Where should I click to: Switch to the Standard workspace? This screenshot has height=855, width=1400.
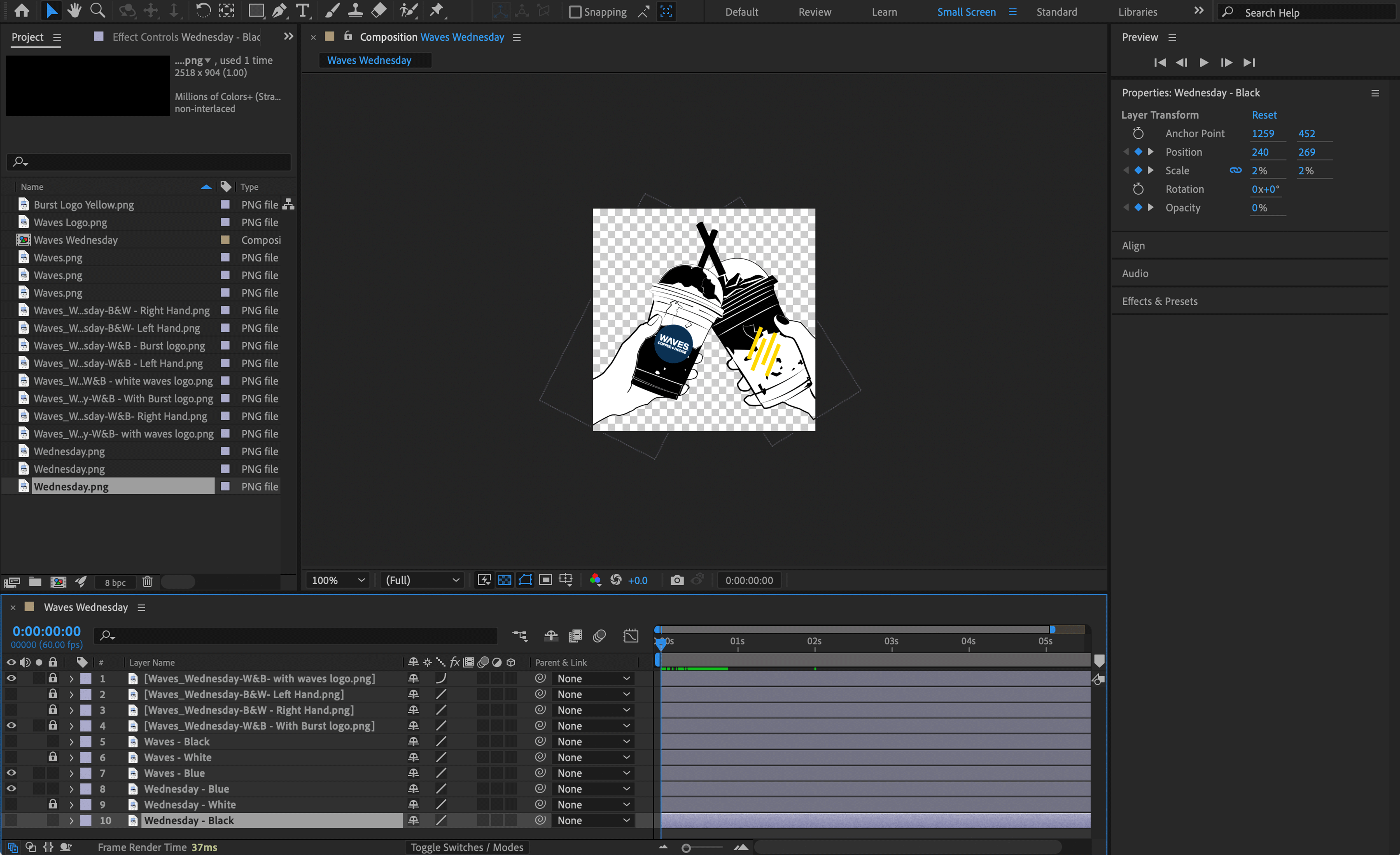click(x=1056, y=12)
